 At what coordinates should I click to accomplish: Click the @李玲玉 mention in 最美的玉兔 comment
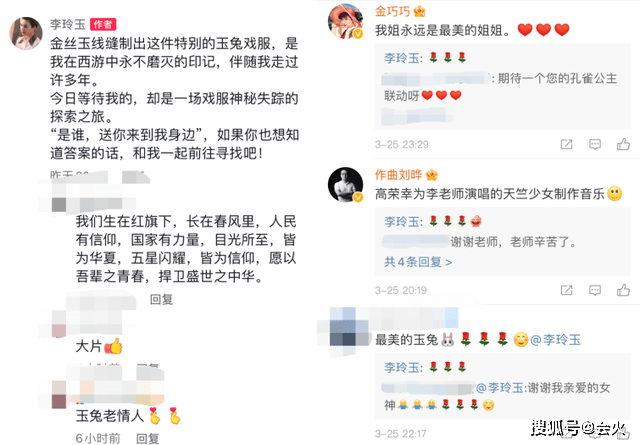tap(555, 340)
